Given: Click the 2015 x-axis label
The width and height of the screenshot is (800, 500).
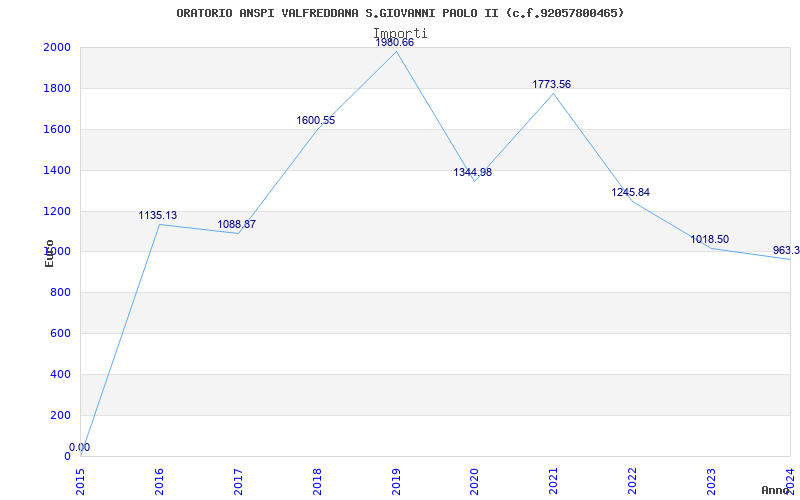Looking at the screenshot, I should (x=81, y=482).
